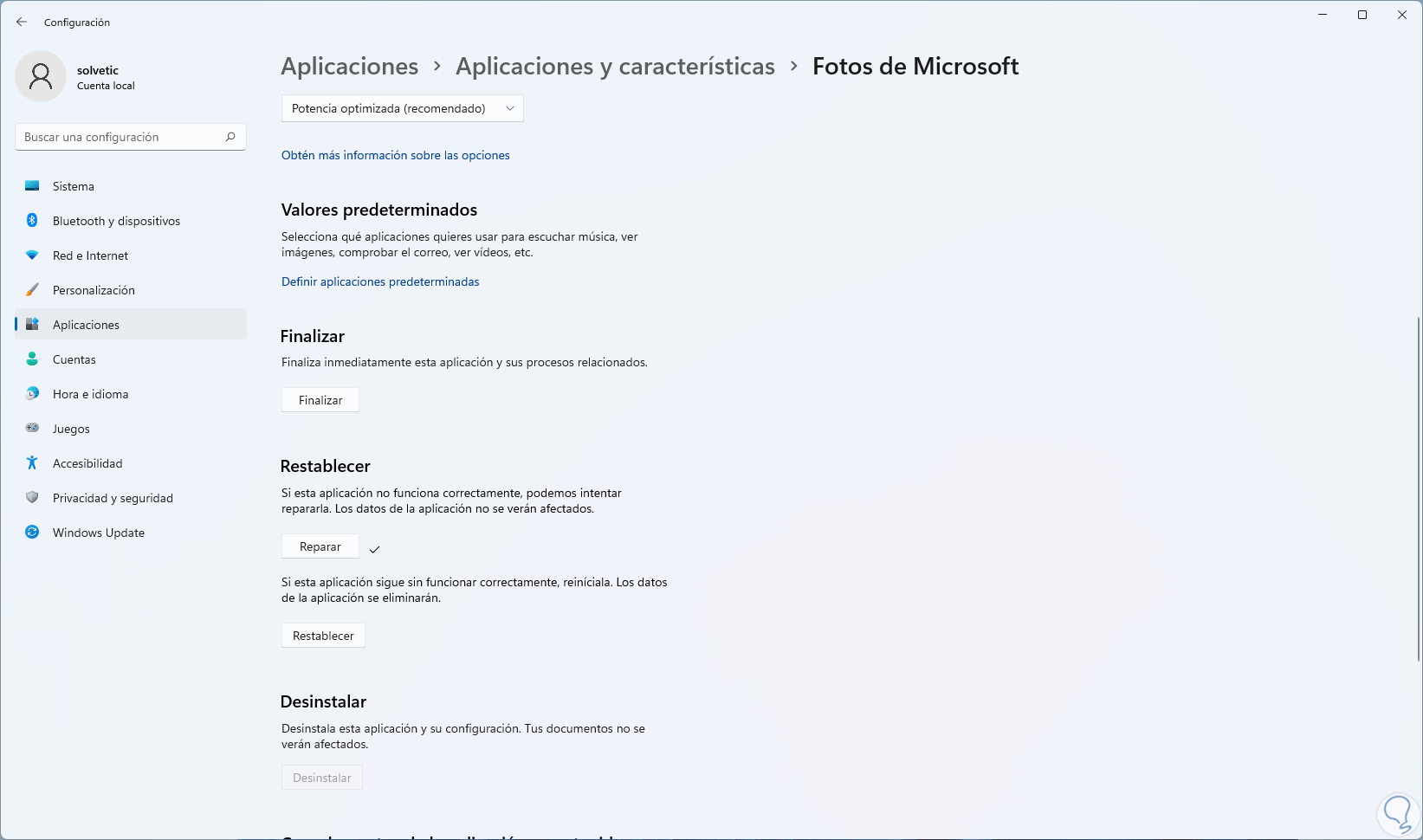The image size is (1423, 840).
Task: Click the vertical scrollbar thumb
Action: [1419, 489]
